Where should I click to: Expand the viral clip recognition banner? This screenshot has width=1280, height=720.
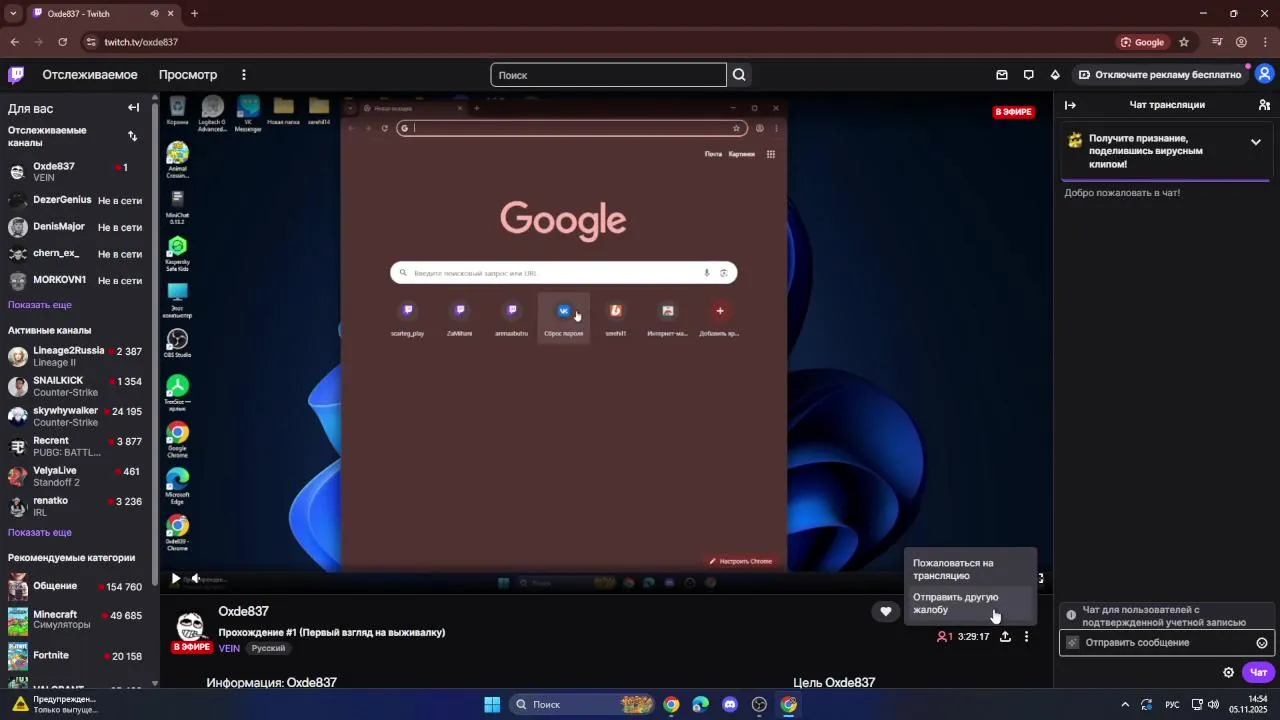[x=1256, y=142]
